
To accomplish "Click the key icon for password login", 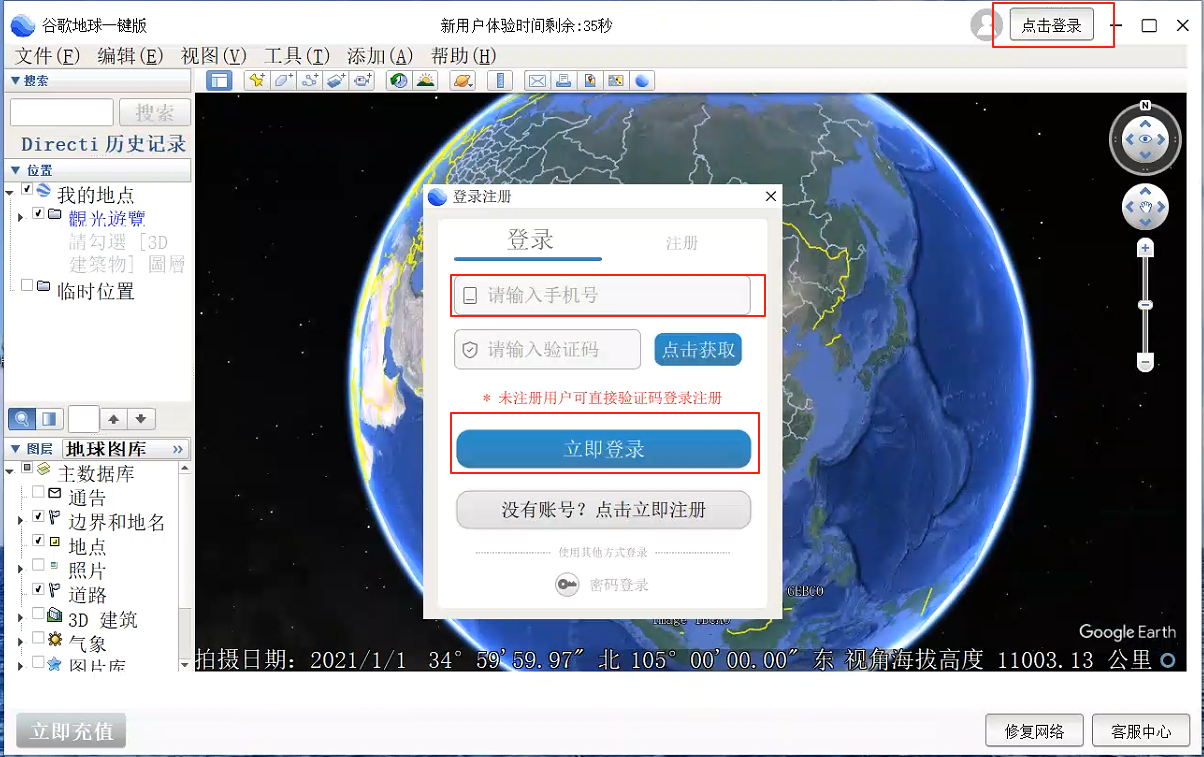I will 567,585.
